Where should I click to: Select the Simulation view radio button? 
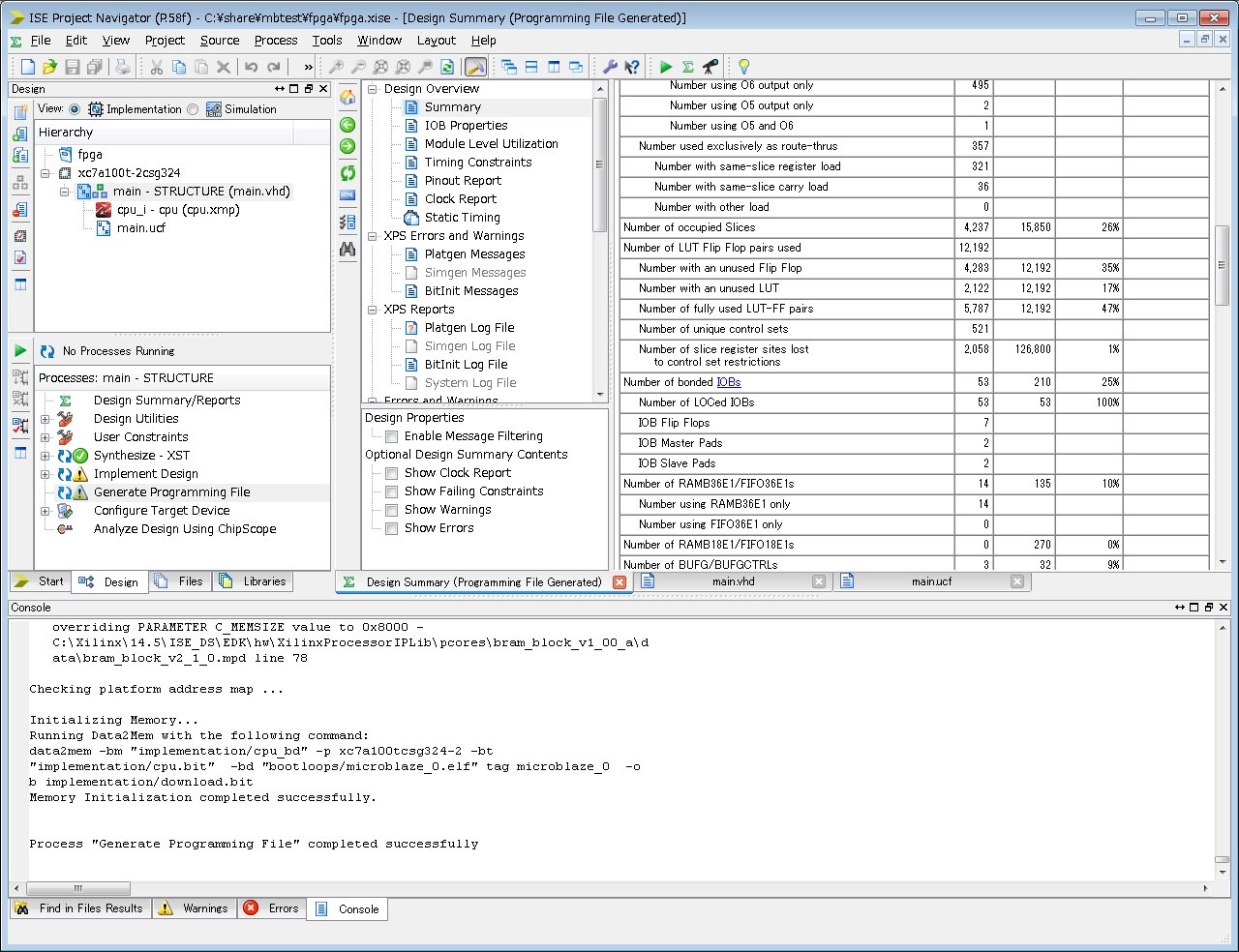coord(193,109)
